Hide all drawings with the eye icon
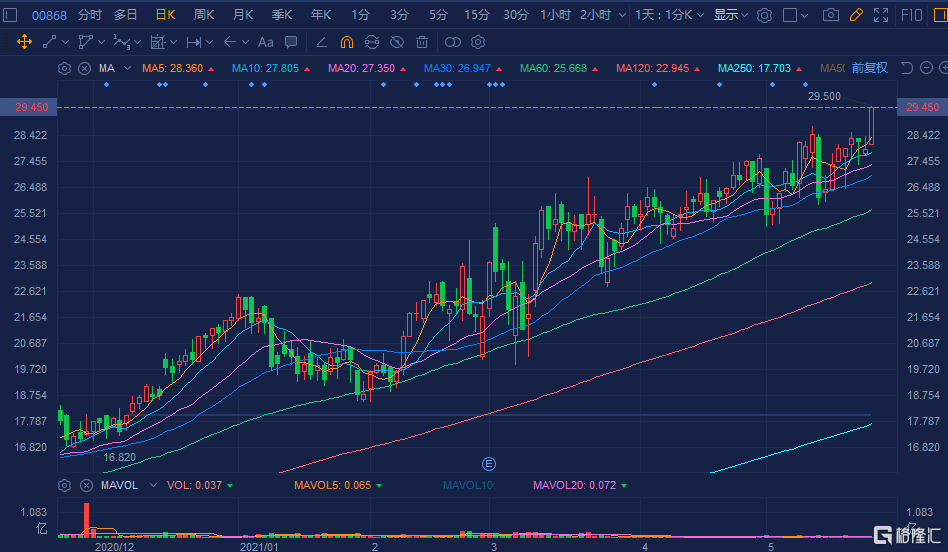The image size is (948, 552). (397, 42)
